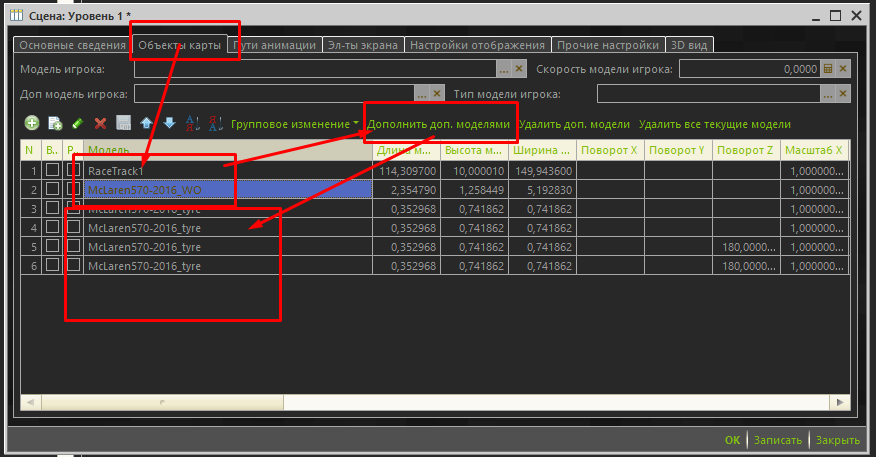Click the Длина м... column header
This screenshot has width=876, height=457.
coord(406,150)
